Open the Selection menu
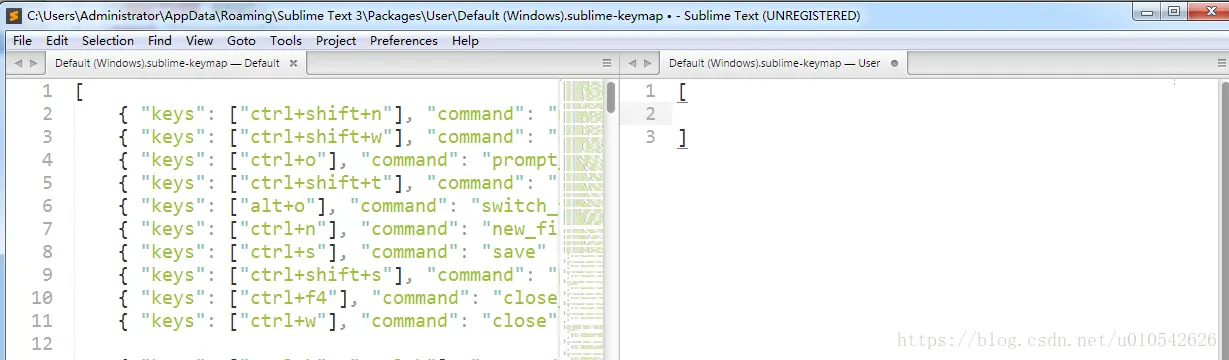This screenshot has width=1229, height=360. [x=108, y=41]
